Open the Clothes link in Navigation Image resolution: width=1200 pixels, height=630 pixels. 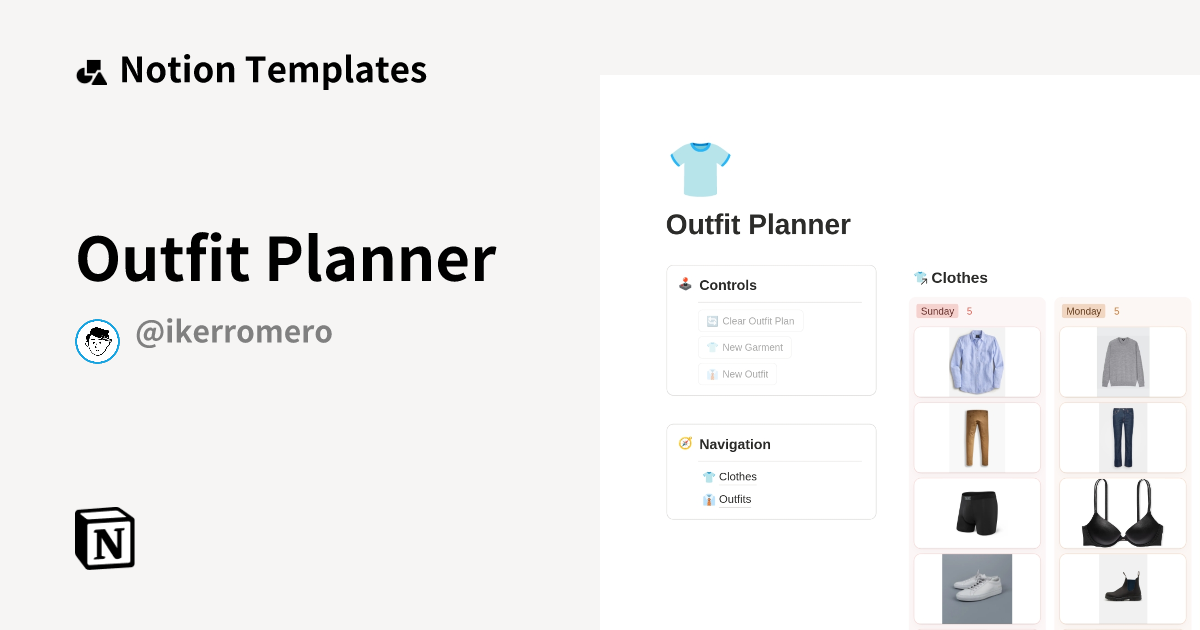(x=738, y=477)
